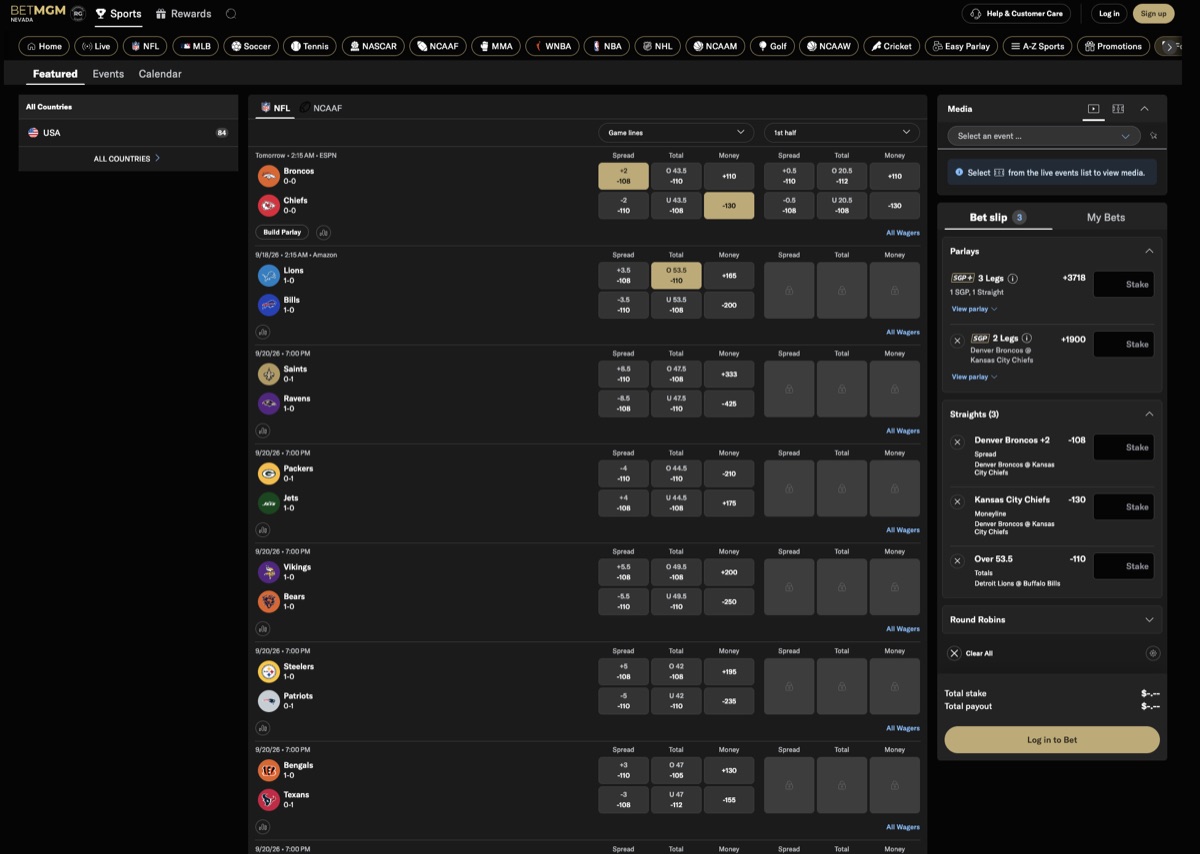Click the BetMGM Nevada logo
The width and height of the screenshot is (1200, 854).
coord(36,13)
